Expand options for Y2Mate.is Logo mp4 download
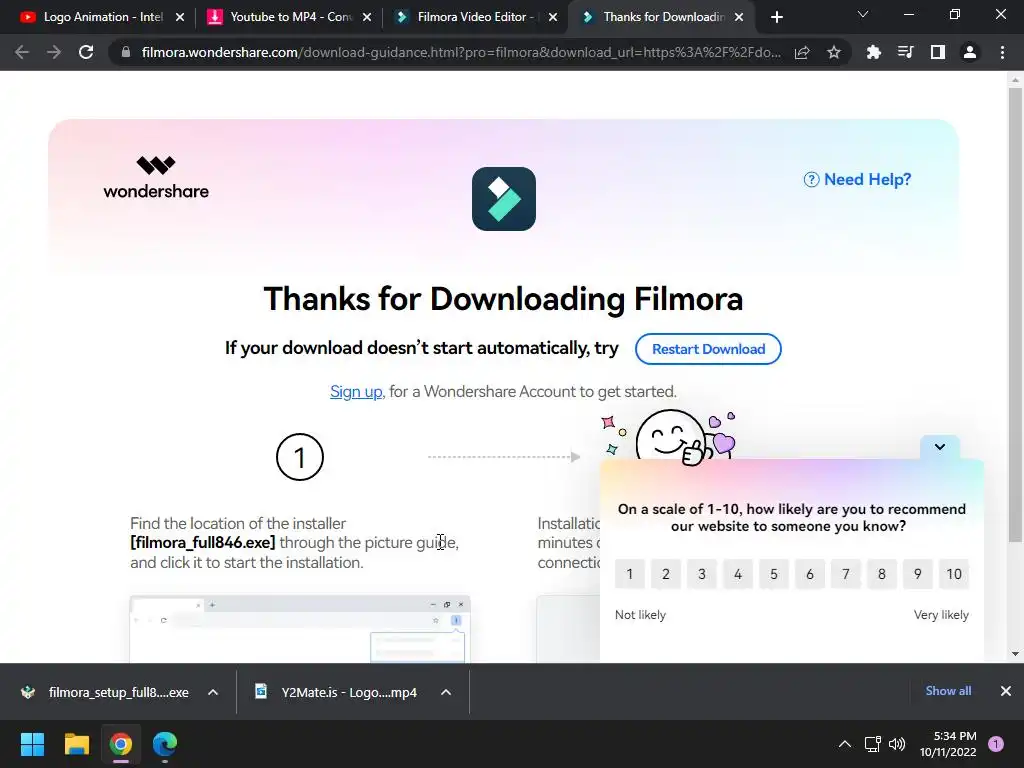Screen dimensions: 1024x768 tap(446, 692)
